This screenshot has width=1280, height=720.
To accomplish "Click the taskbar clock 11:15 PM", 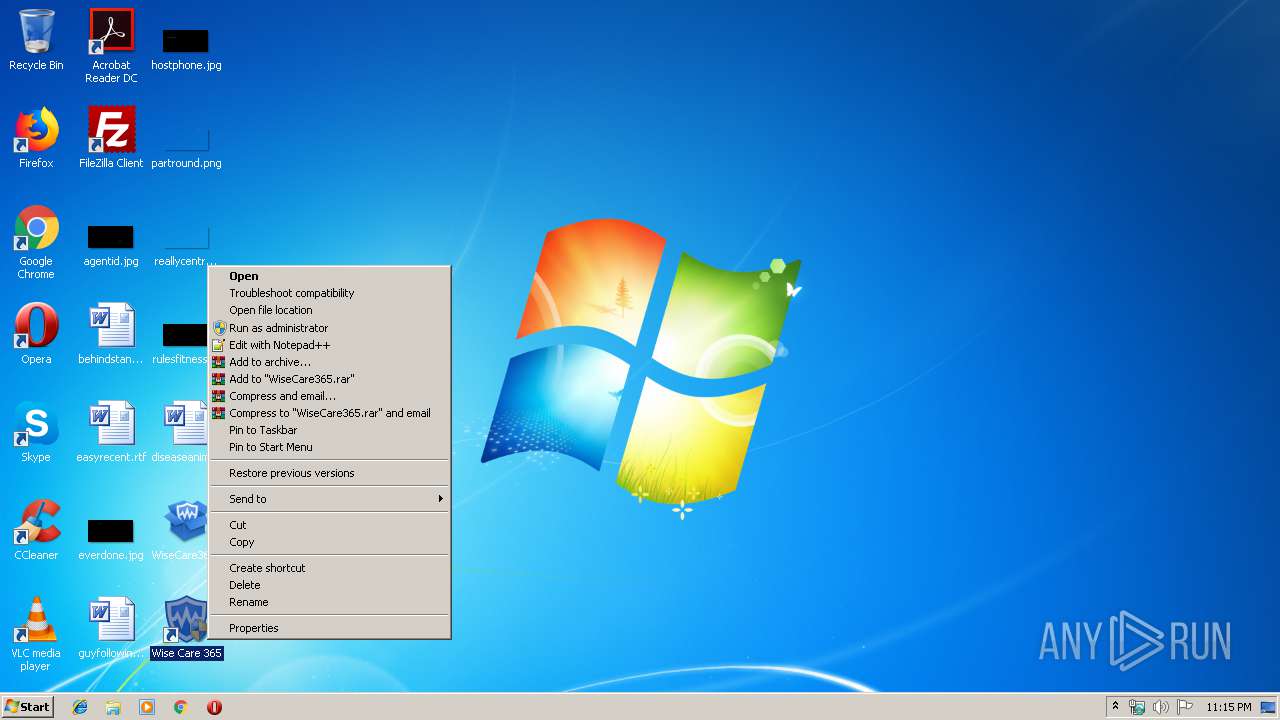I will (x=1229, y=707).
